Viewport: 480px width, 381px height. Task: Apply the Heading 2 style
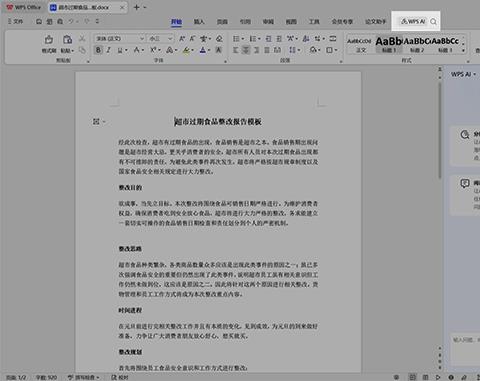click(417, 45)
